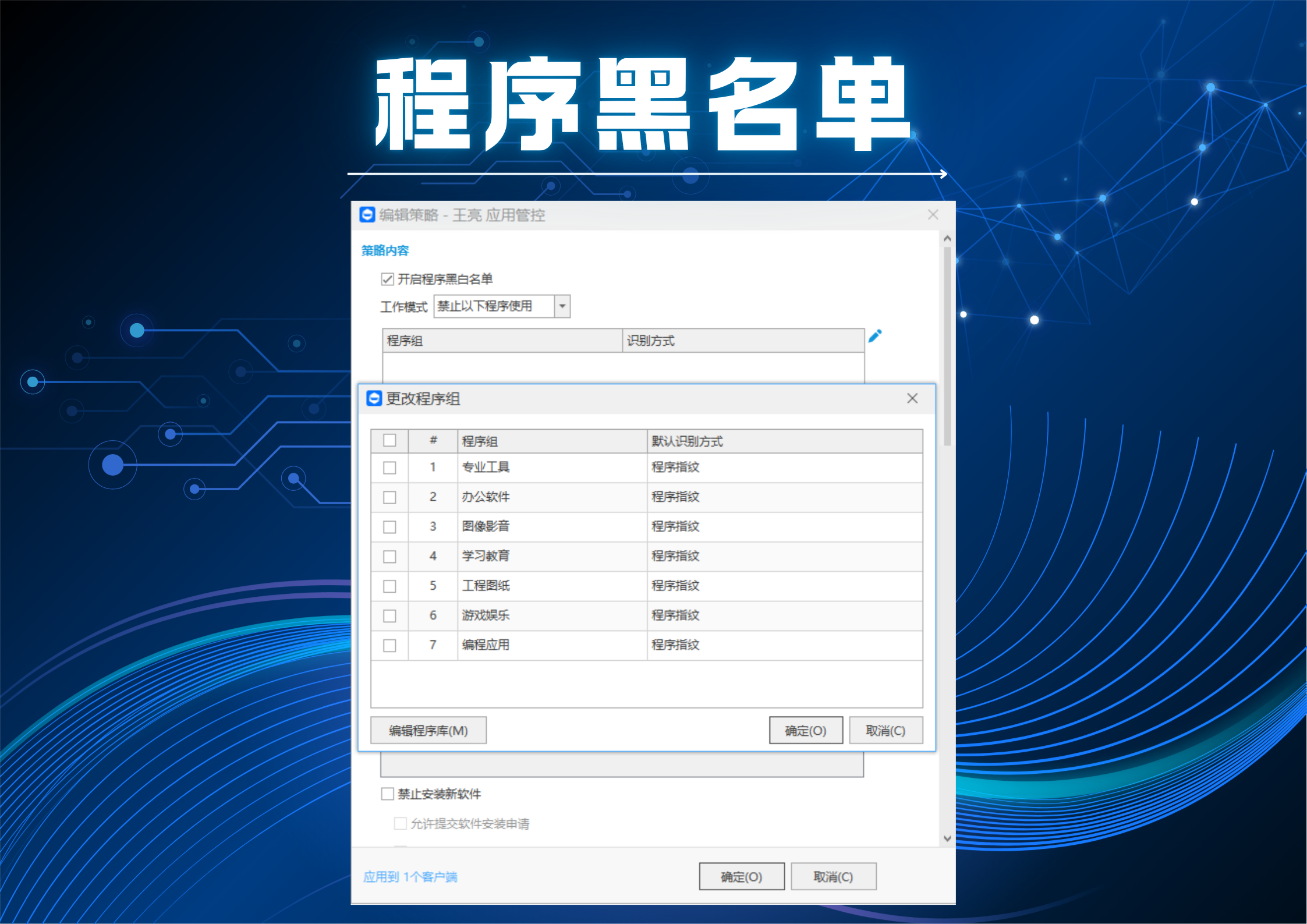Toggle the select-all checkbox in table header
This screenshot has width=1307, height=924.
(389, 440)
